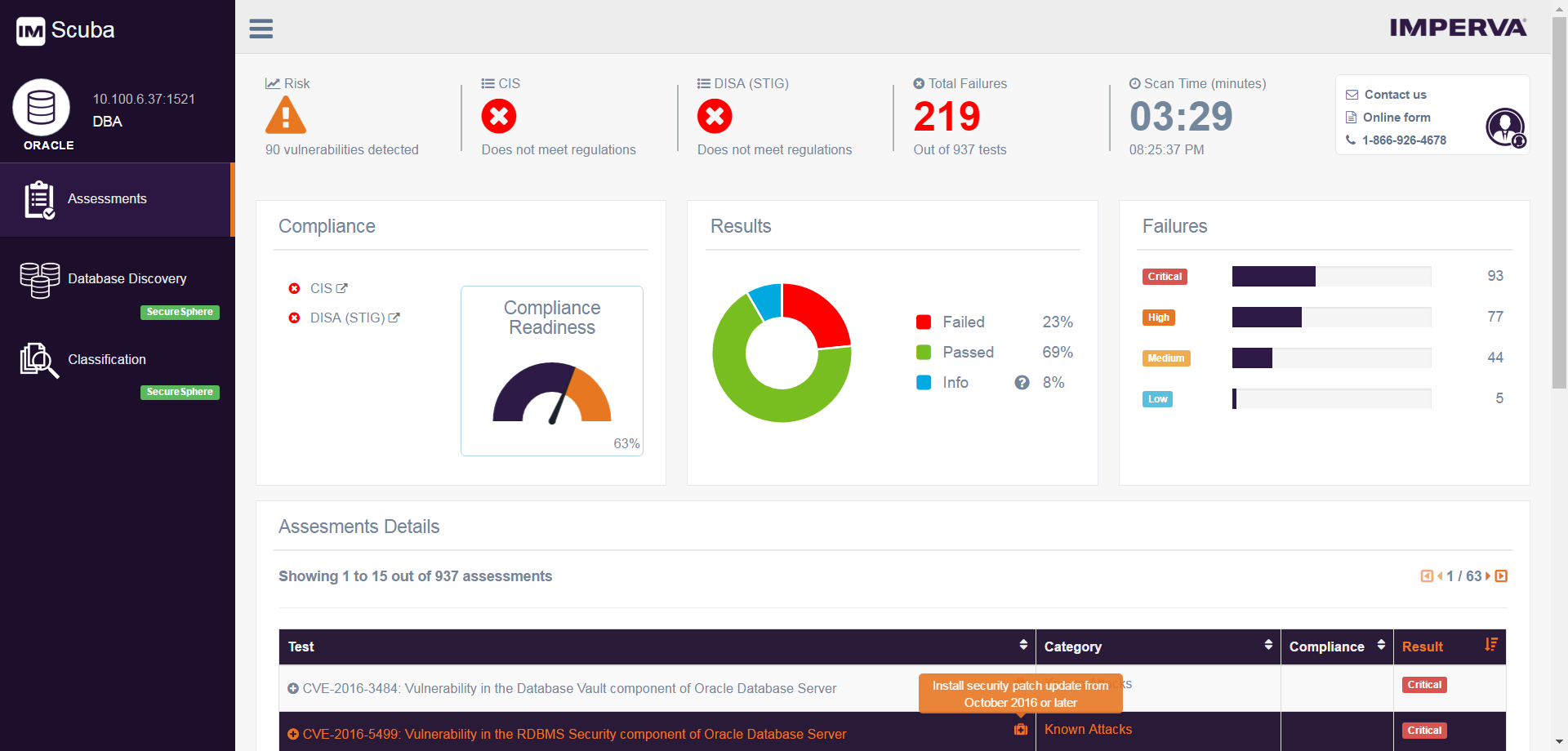The height and width of the screenshot is (751, 1568).
Task: Click the DISA (STIG) external link arrow icon
Action: tap(394, 318)
